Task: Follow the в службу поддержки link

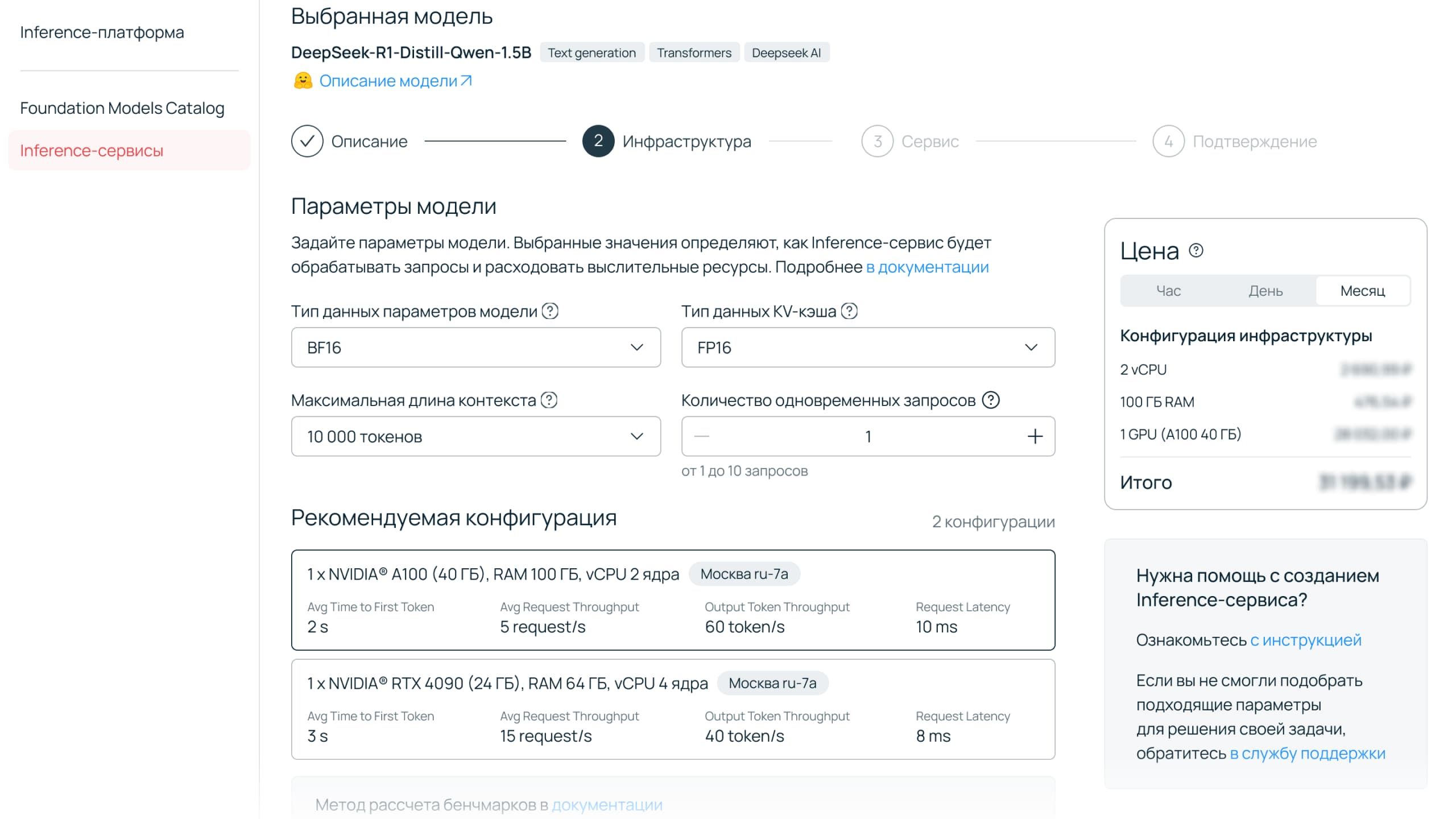Action: point(1308,753)
